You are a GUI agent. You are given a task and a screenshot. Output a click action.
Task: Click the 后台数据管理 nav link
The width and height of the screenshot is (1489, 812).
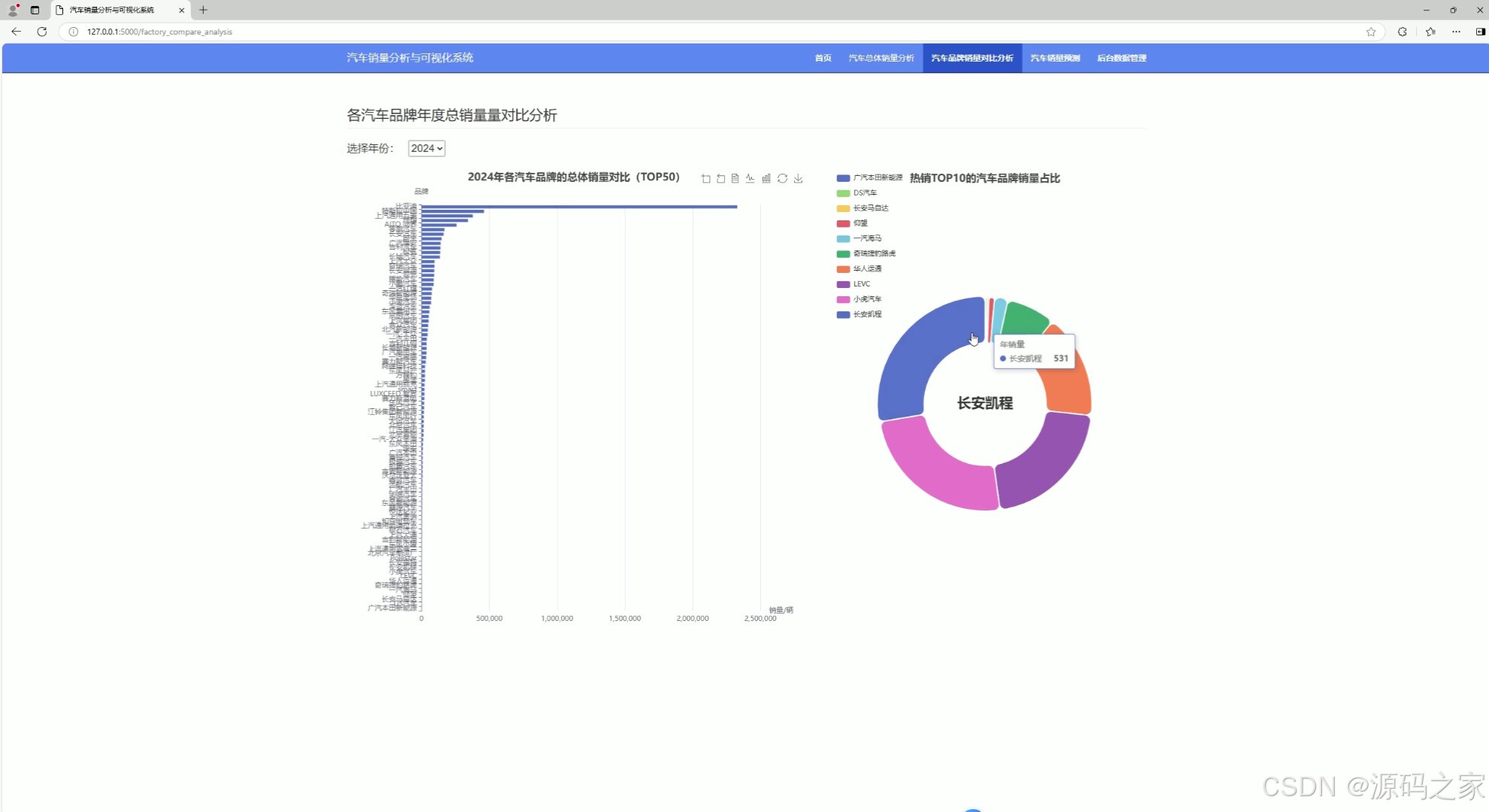(x=1121, y=58)
